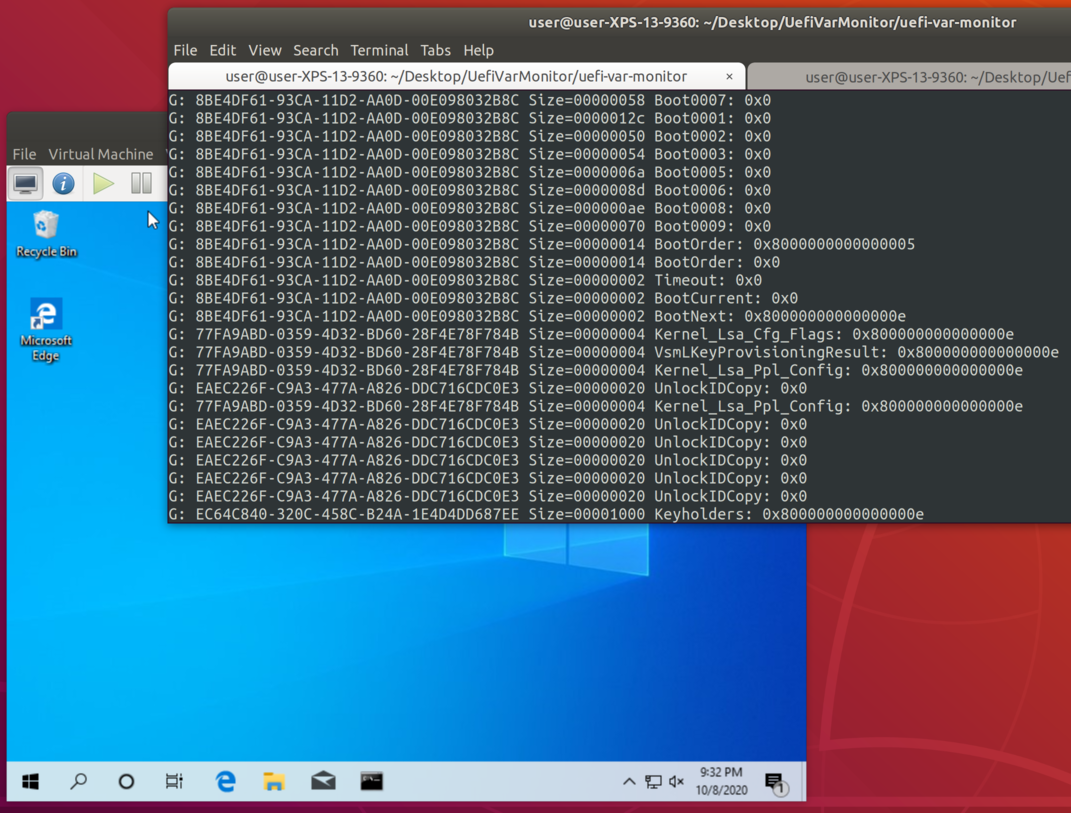Screen dimensions: 1071x813
Task: Show hidden tray icons chevron
Action: (x=629, y=782)
